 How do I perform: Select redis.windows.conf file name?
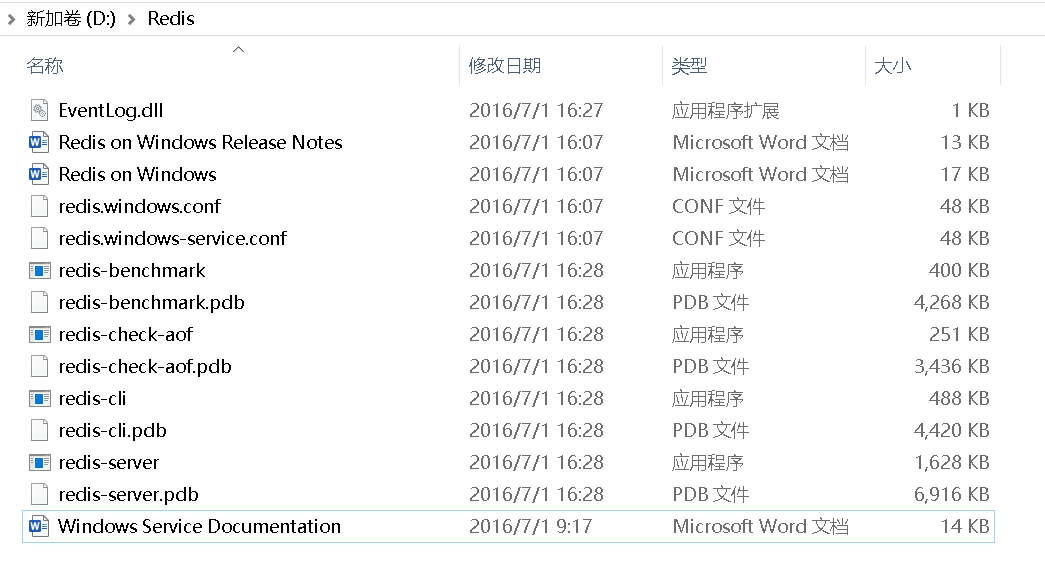pyautogui.click(x=139, y=206)
